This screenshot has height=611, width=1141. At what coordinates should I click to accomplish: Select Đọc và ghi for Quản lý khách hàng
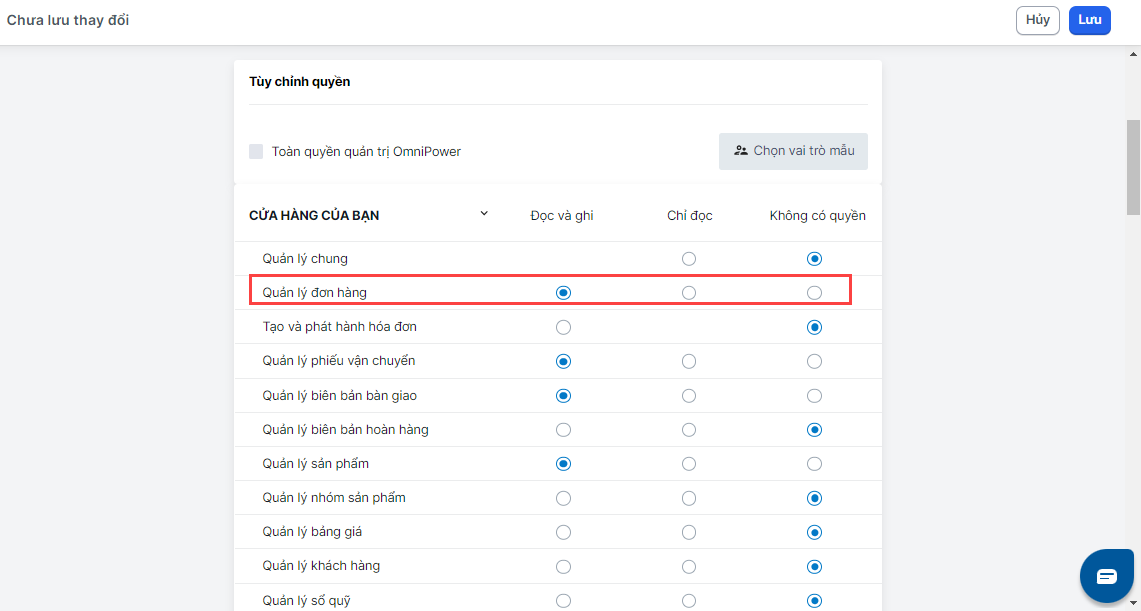click(x=563, y=567)
